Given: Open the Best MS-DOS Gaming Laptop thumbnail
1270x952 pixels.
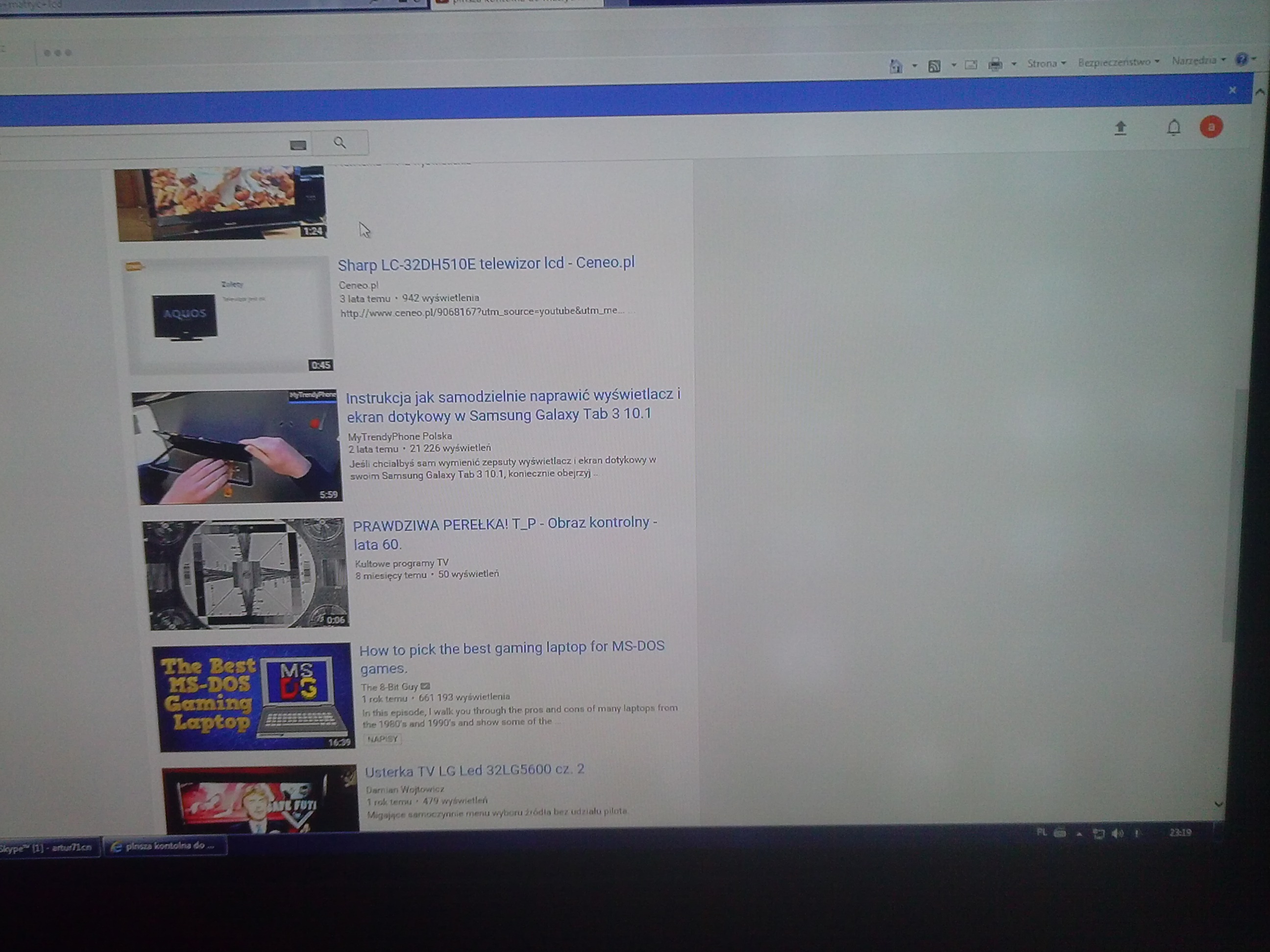Looking at the screenshot, I should click(x=253, y=697).
